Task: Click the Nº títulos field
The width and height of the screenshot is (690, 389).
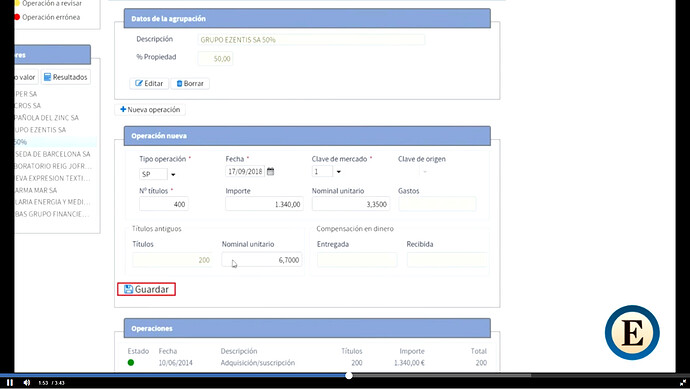Action: pos(164,204)
